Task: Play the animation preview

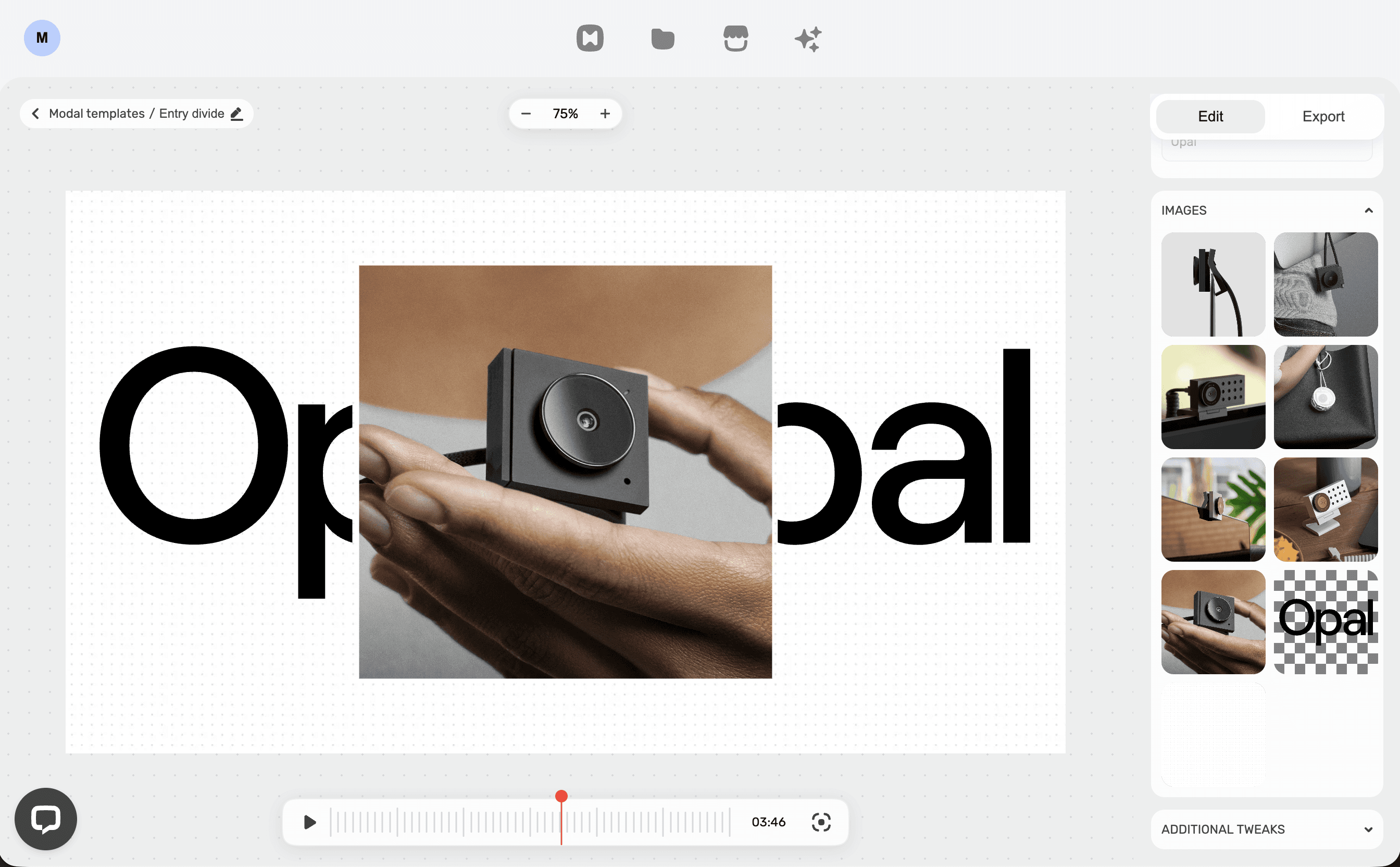Action: [x=309, y=822]
